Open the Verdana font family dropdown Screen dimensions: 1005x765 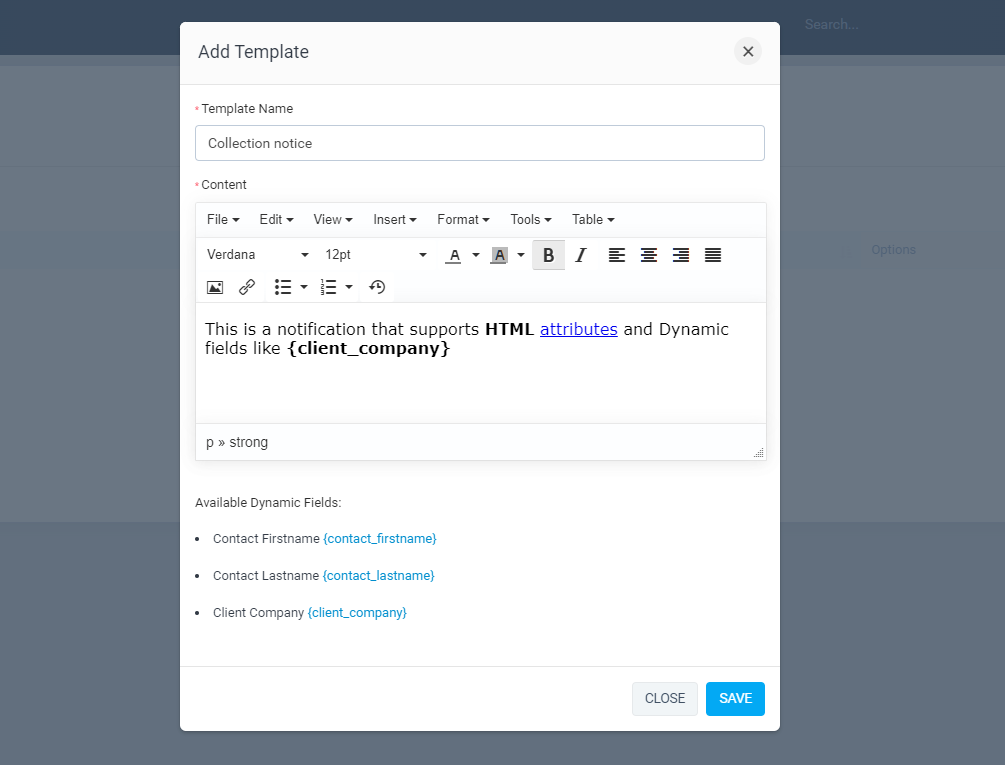(x=258, y=255)
